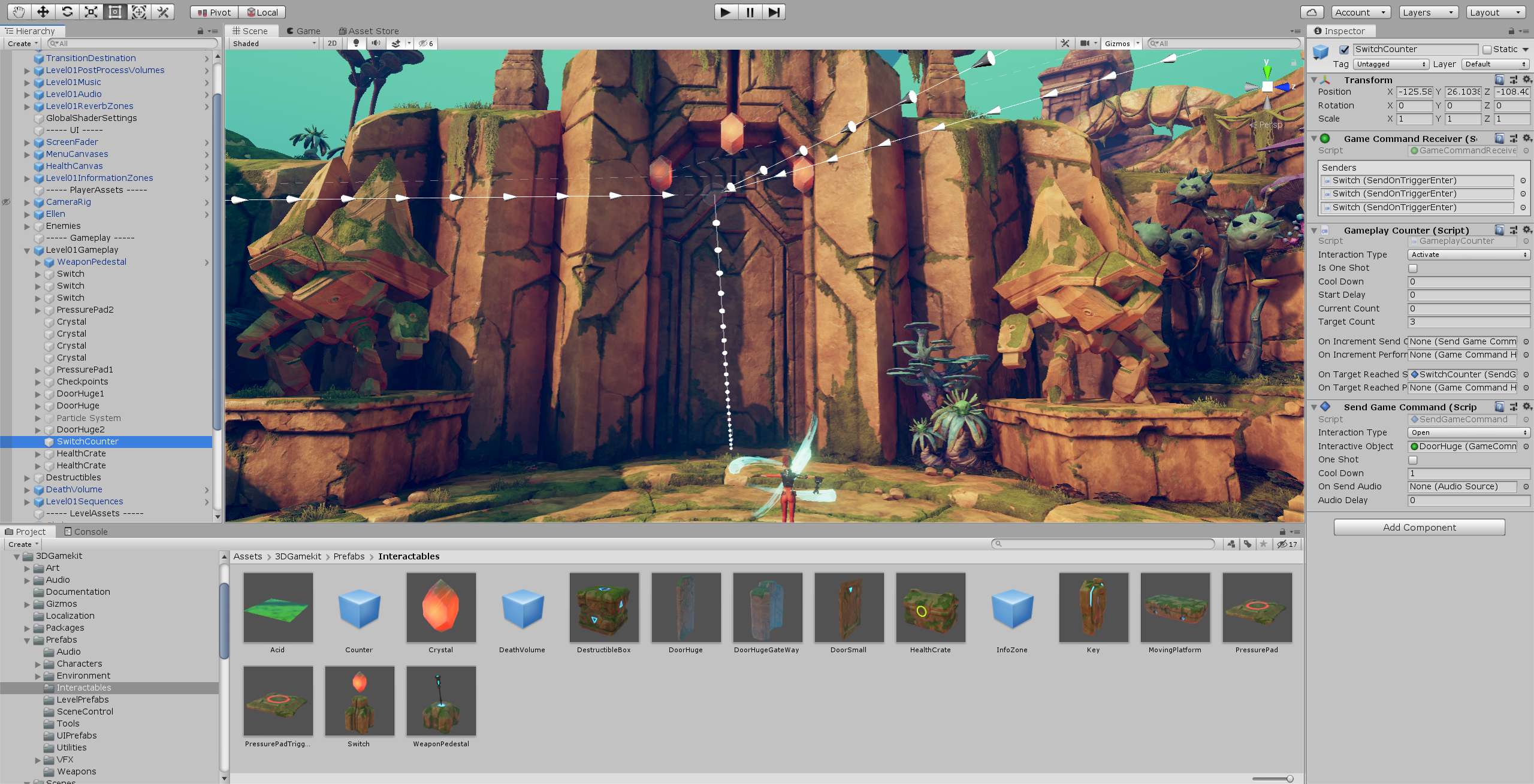This screenshot has width=1534, height=784.
Task: Click the Step frame button
Action: (774, 12)
